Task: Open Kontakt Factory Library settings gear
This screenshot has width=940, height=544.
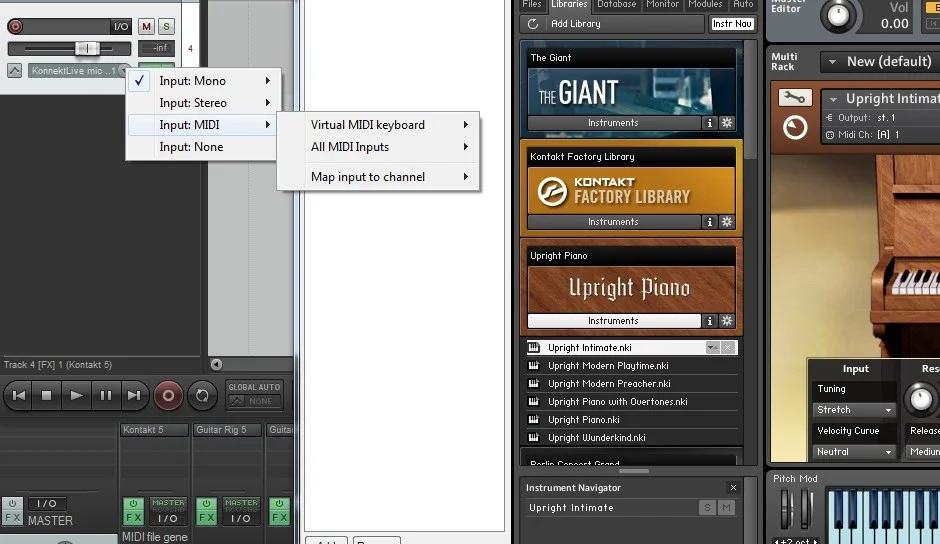Action: pos(727,222)
